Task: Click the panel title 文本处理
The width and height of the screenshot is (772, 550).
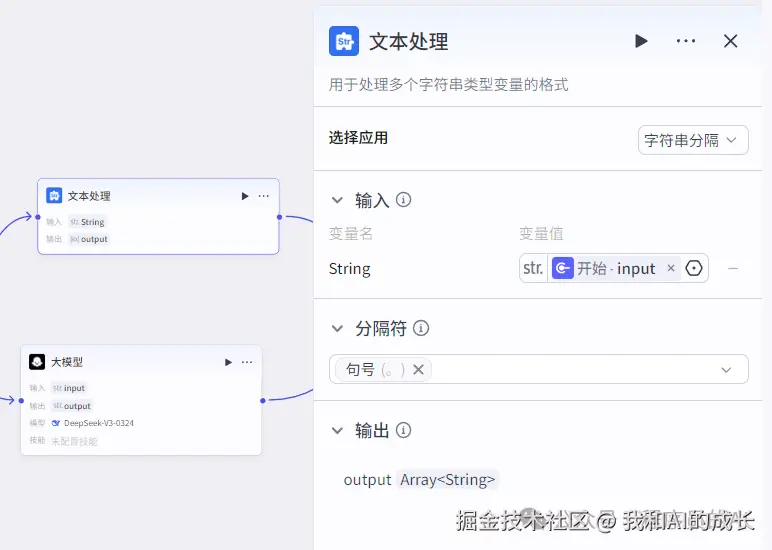Action: (x=409, y=41)
